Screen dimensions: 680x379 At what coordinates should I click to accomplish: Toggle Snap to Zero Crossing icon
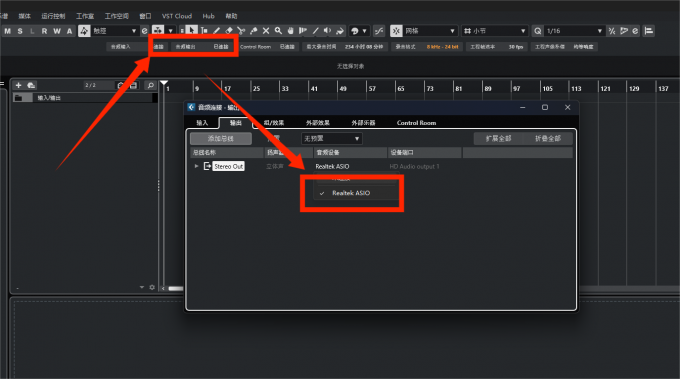[379, 31]
